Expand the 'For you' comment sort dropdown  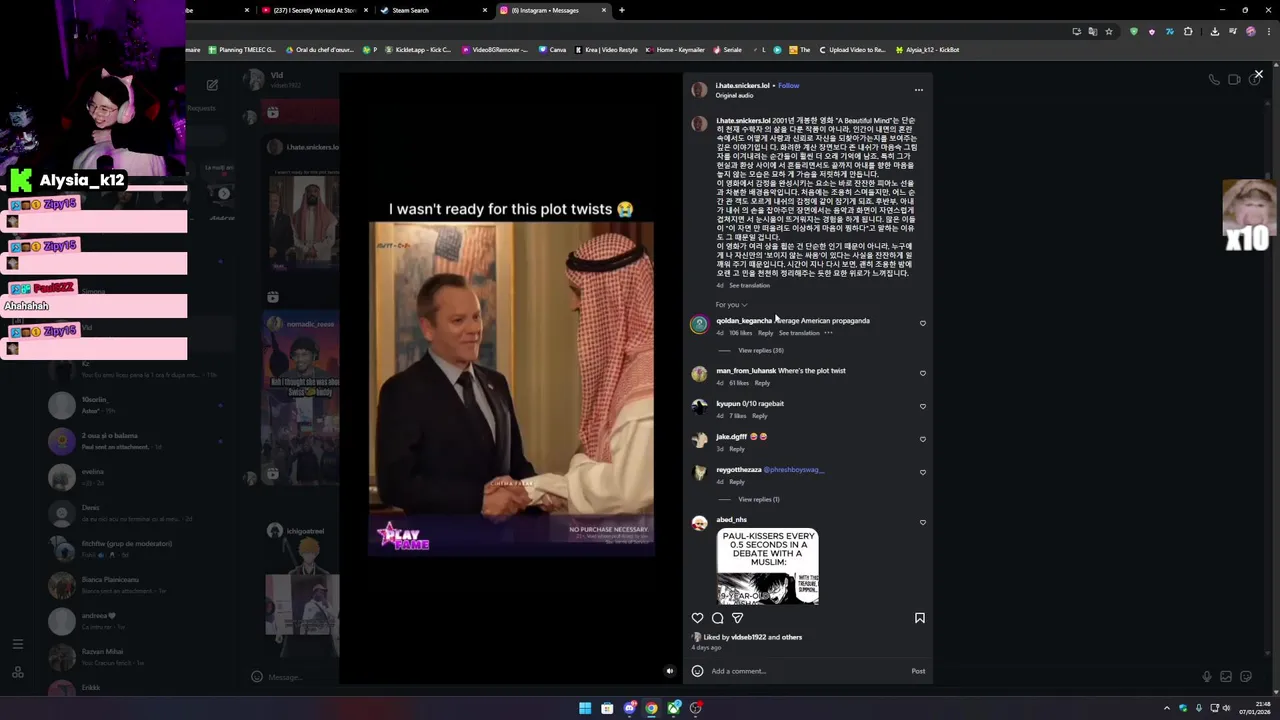click(731, 305)
